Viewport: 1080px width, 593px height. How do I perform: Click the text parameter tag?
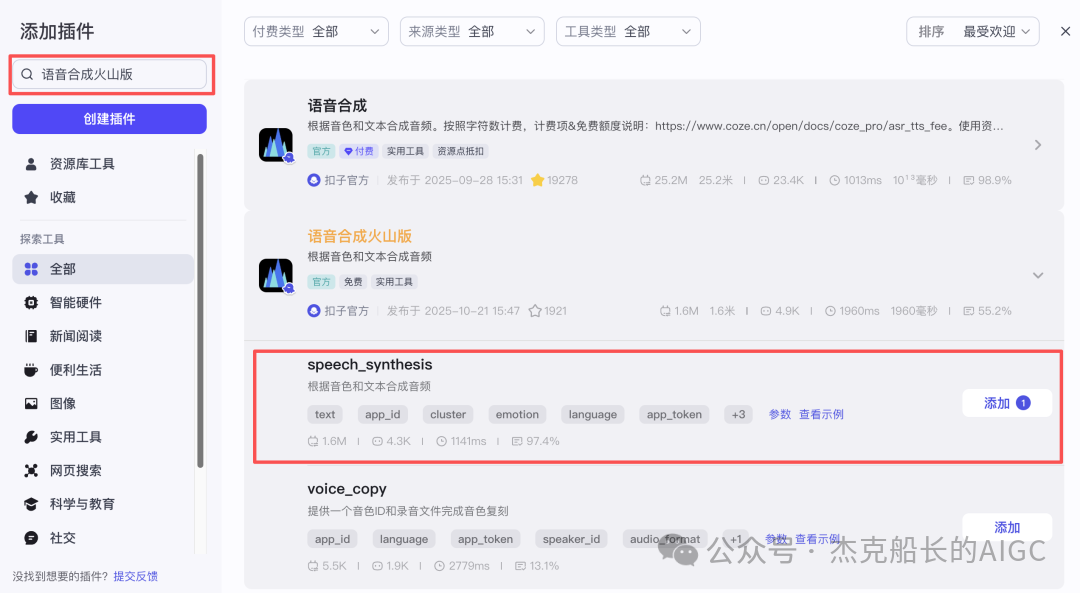325,415
